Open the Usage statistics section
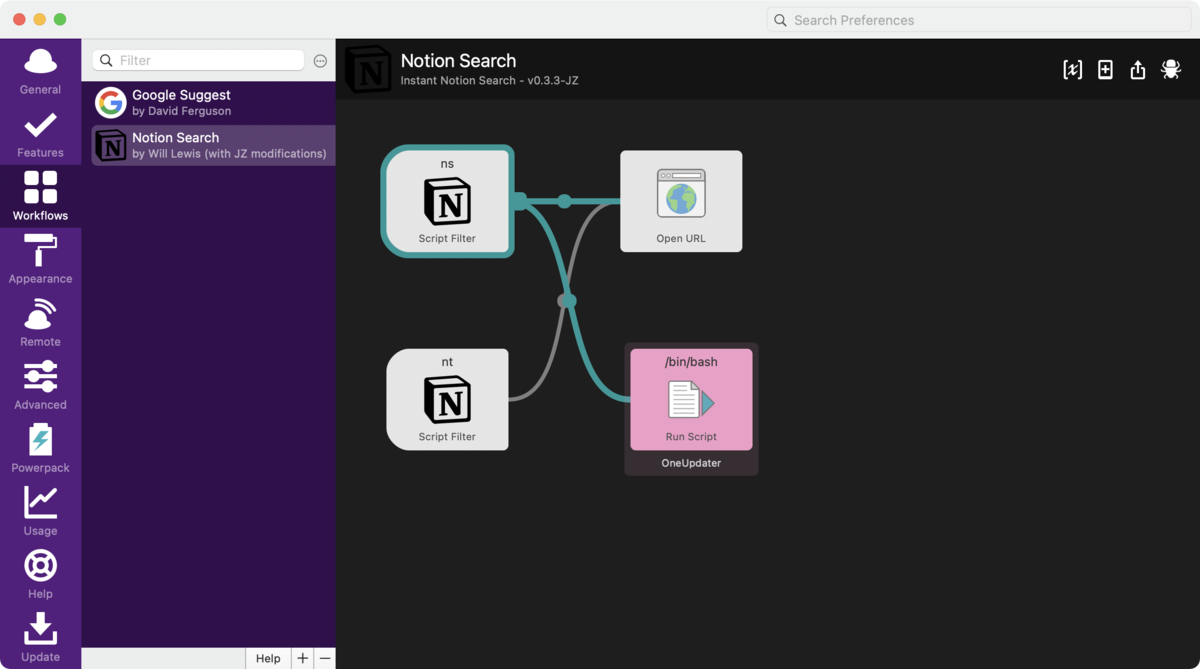Image resolution: width=1200 pixels, height=669 pixels. [x=40, y=511]
